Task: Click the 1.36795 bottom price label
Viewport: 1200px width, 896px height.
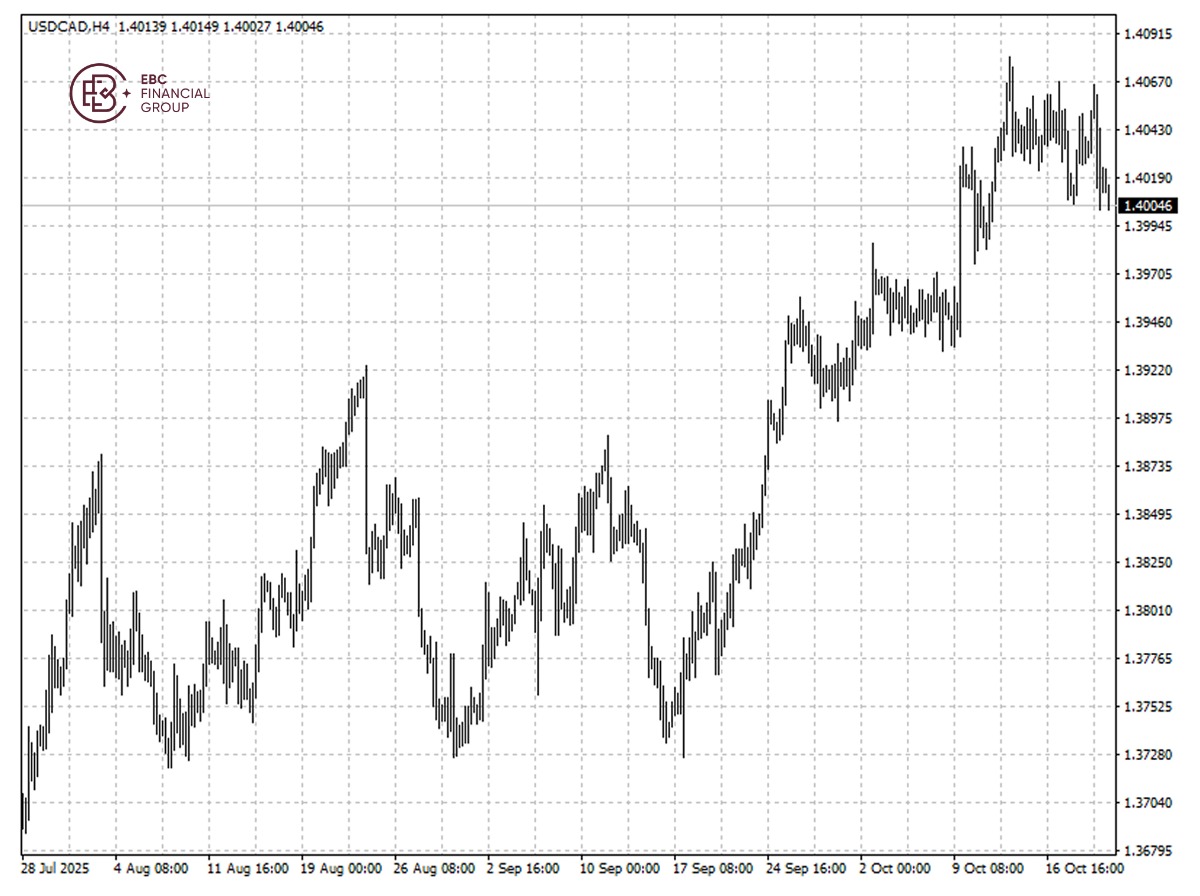Action: [1148, 851]
